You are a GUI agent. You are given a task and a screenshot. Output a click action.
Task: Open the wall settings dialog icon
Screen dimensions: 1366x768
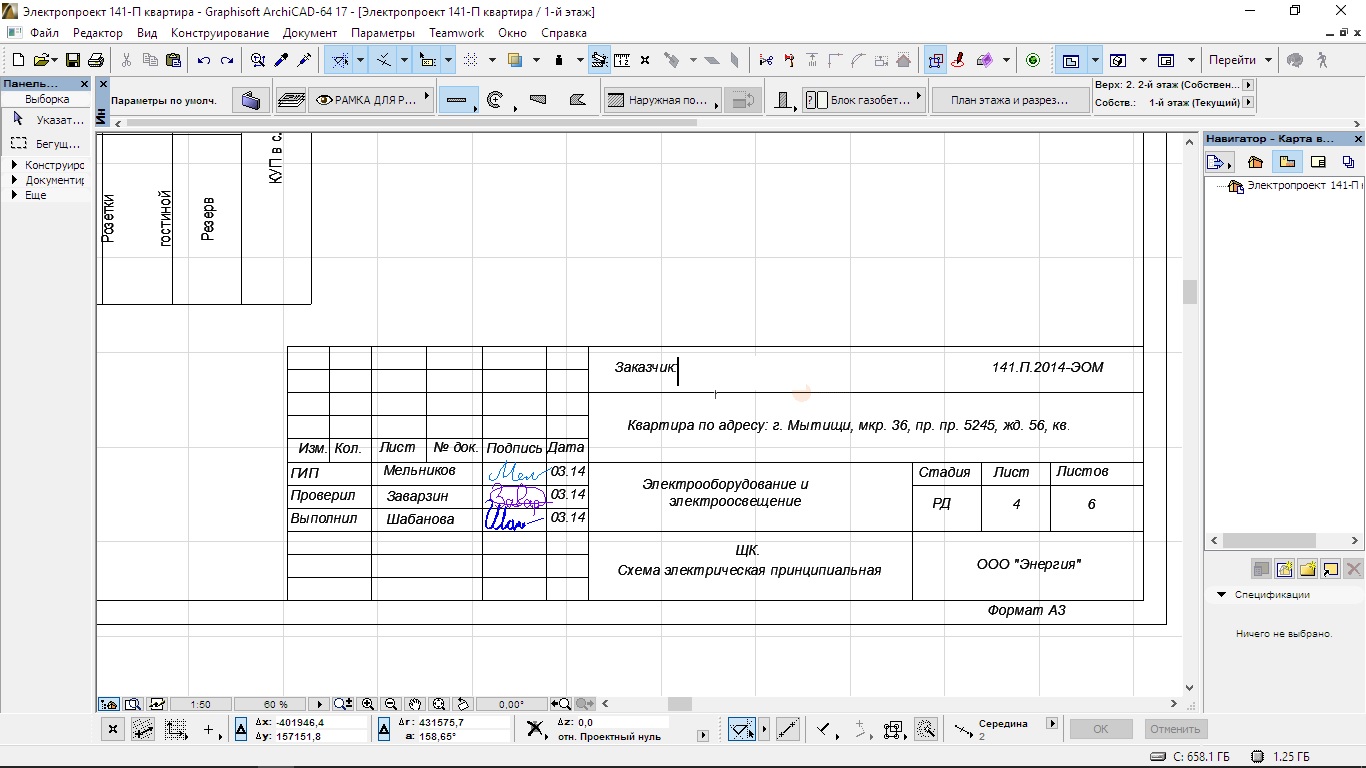click(251, 100)
